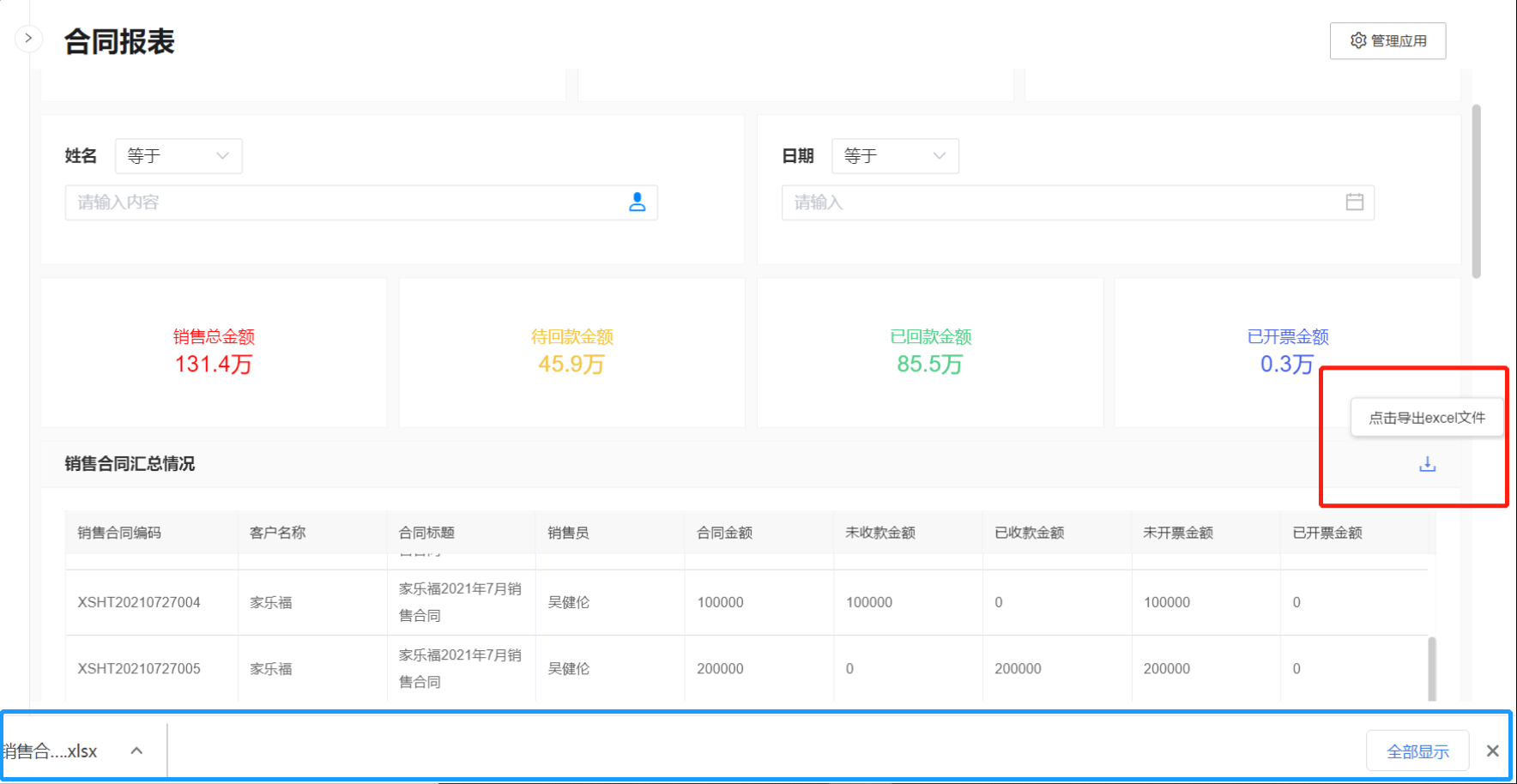Click the 销售总金额 summary card
The height and width of the screenshot is (784, 1517).
(x=214, y=353)
